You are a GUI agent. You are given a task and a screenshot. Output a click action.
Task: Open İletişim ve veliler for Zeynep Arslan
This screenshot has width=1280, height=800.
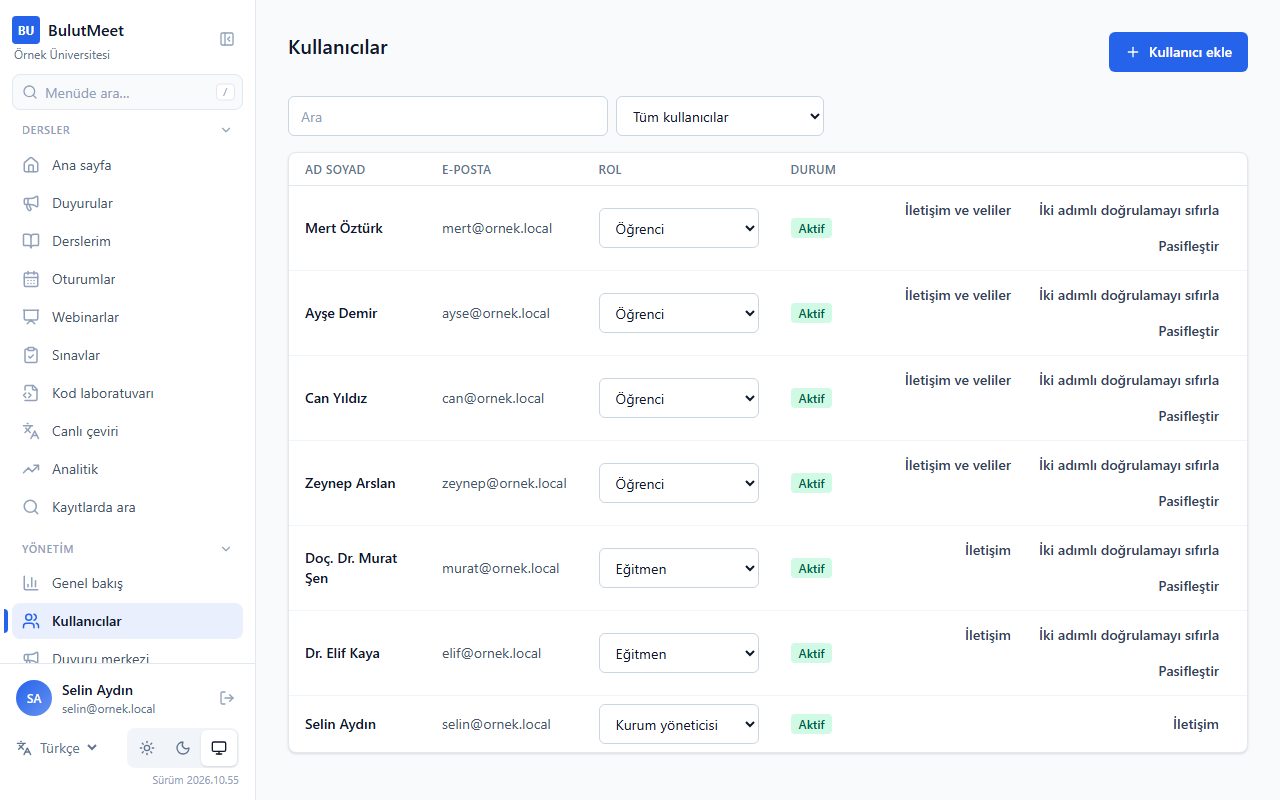coord(958,465)
